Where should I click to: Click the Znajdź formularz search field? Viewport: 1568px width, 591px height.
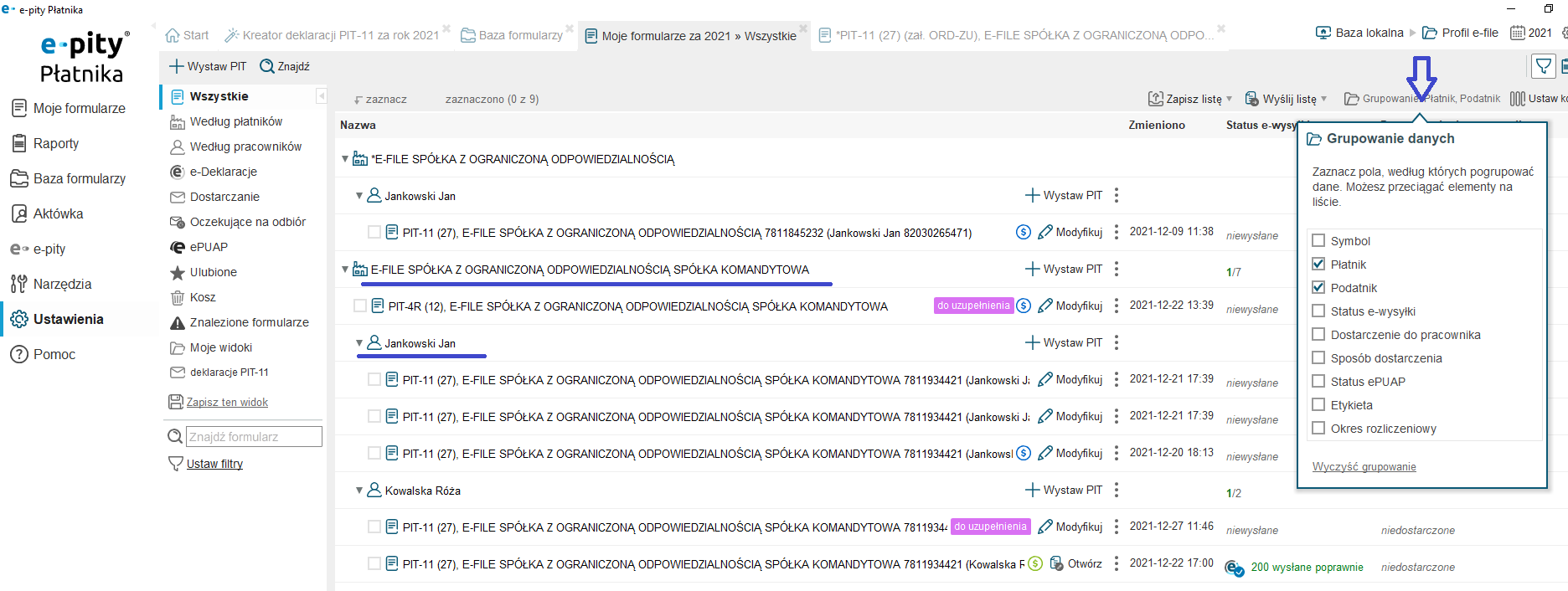(254, 437)
